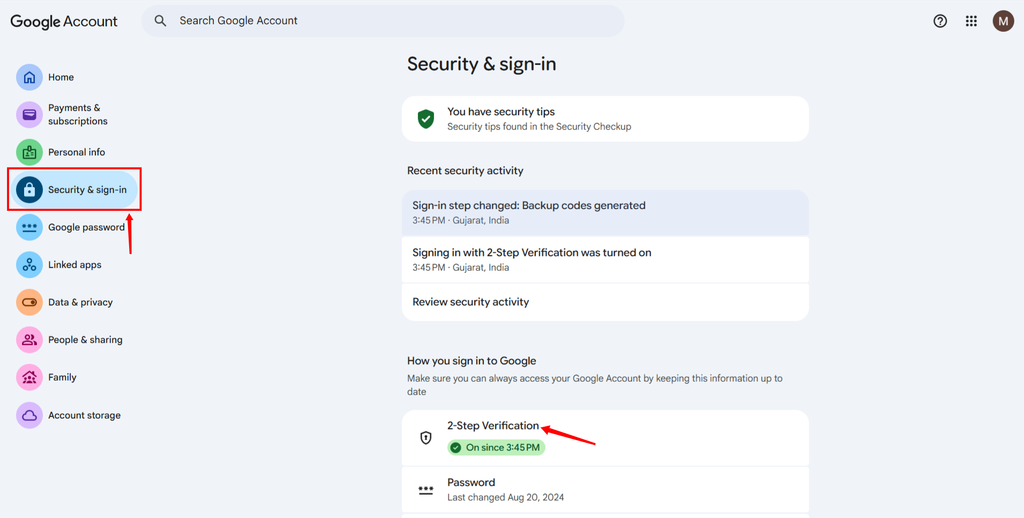
Task: Click the 2-Step Verification shield icon
Action: [426, 438]
